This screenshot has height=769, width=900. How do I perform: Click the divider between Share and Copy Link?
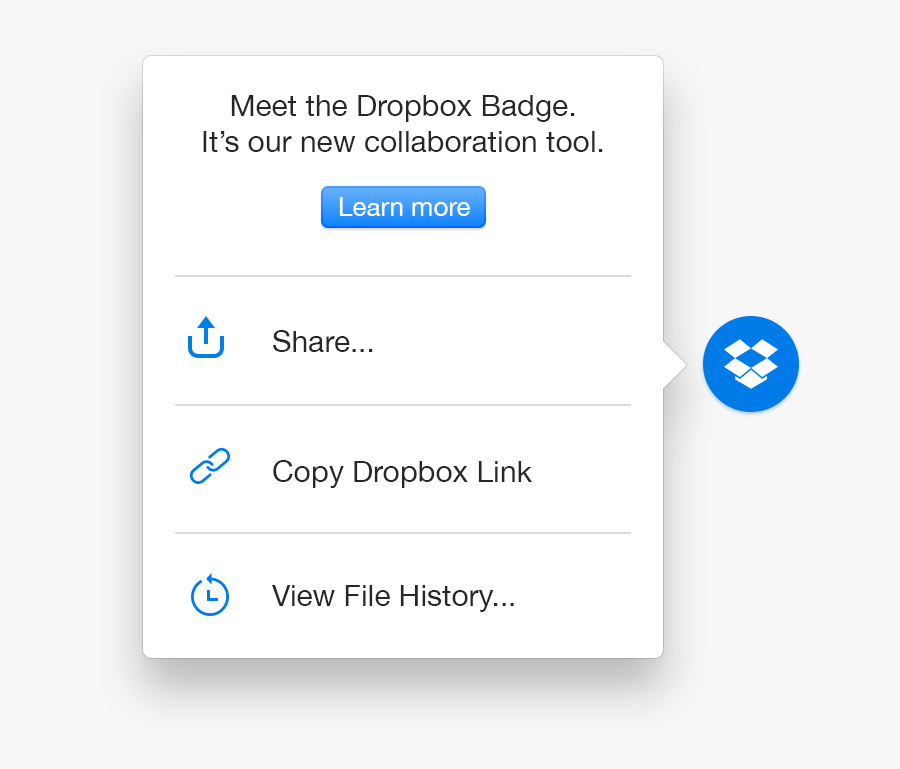pyautogui.click(x=402, y=405)
